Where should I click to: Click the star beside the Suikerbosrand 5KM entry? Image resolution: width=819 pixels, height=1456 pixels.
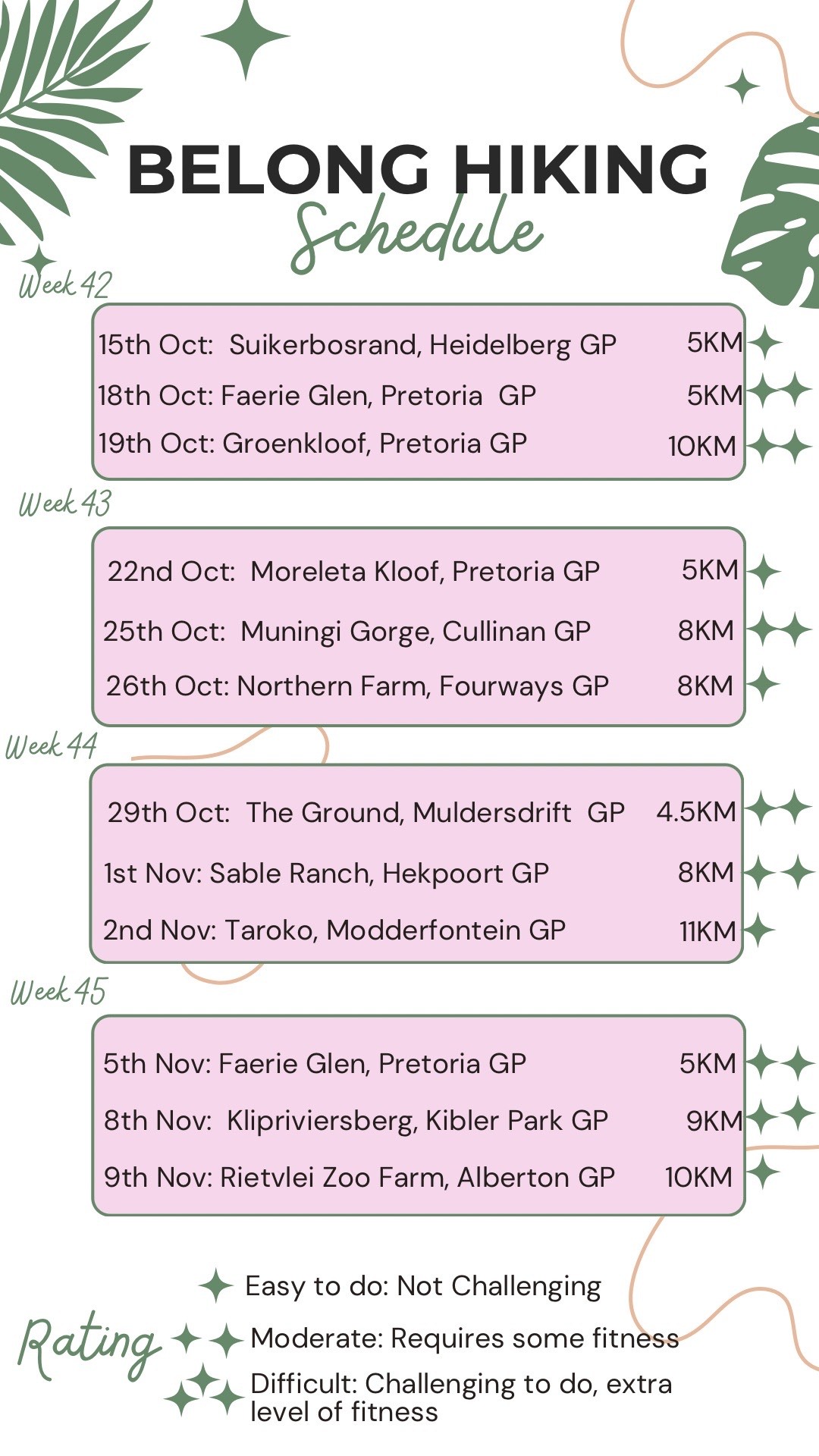[x=764, y=343]
